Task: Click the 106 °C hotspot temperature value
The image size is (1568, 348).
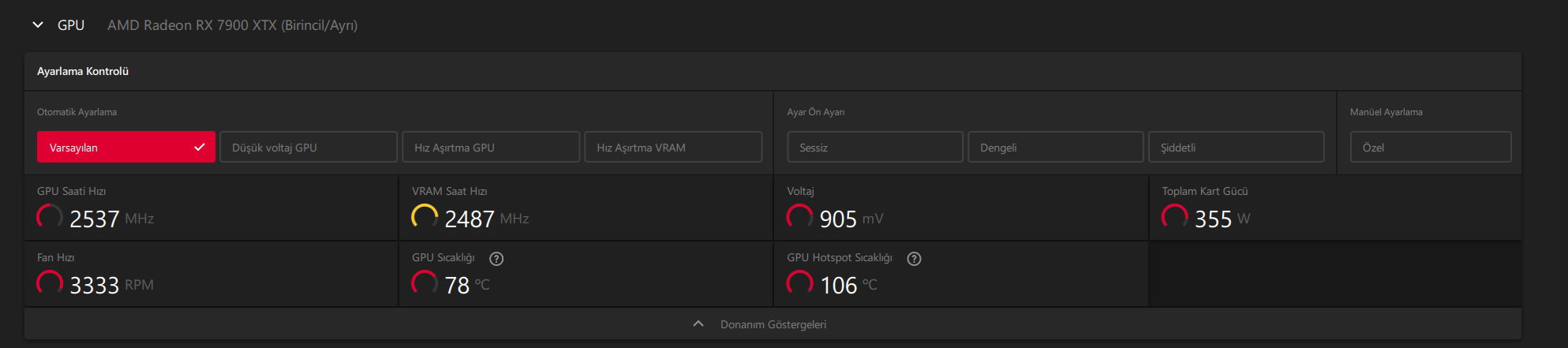Action: 848,285
